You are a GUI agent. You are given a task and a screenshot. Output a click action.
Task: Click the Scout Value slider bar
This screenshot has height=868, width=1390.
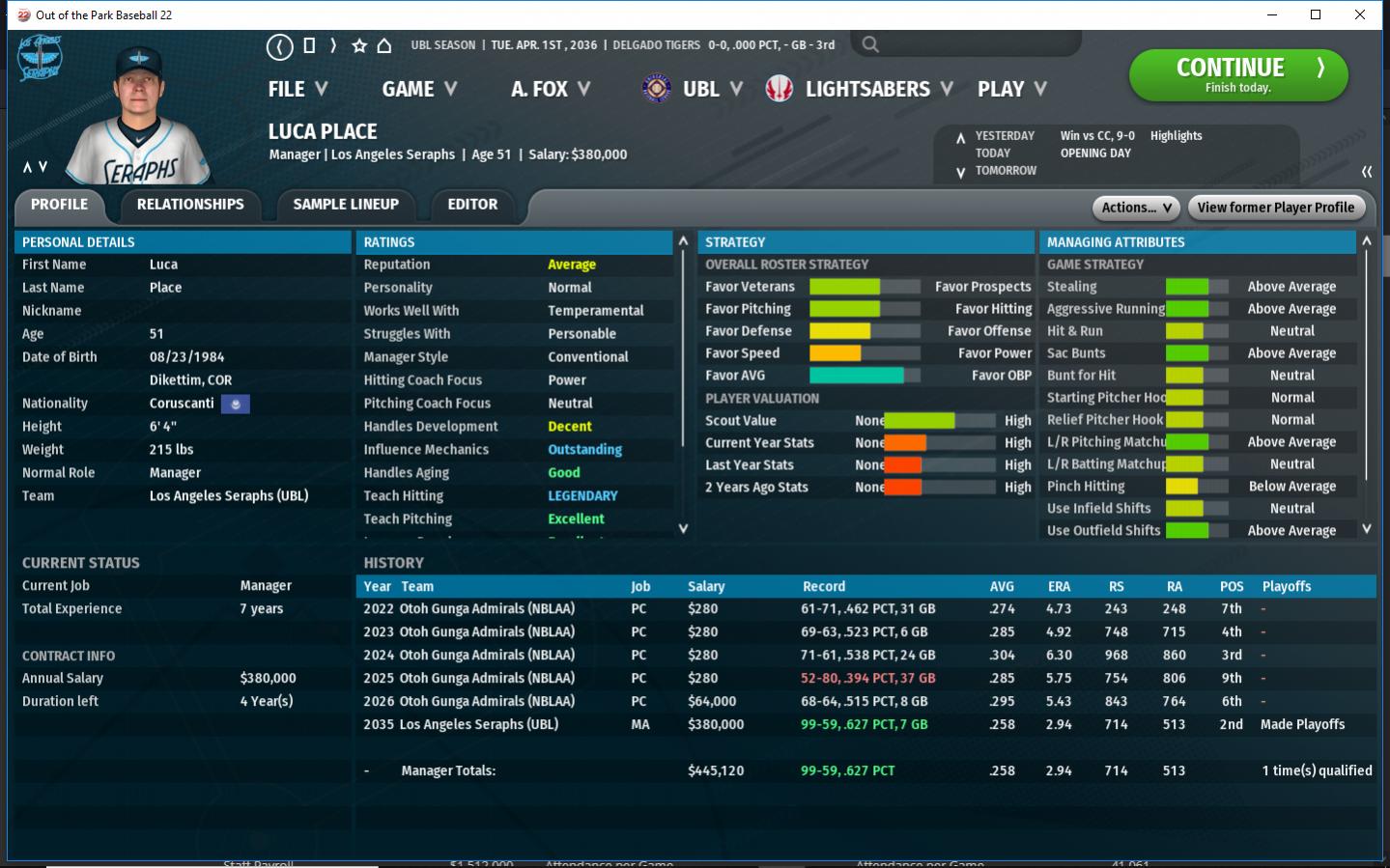(x=940, y=421)
